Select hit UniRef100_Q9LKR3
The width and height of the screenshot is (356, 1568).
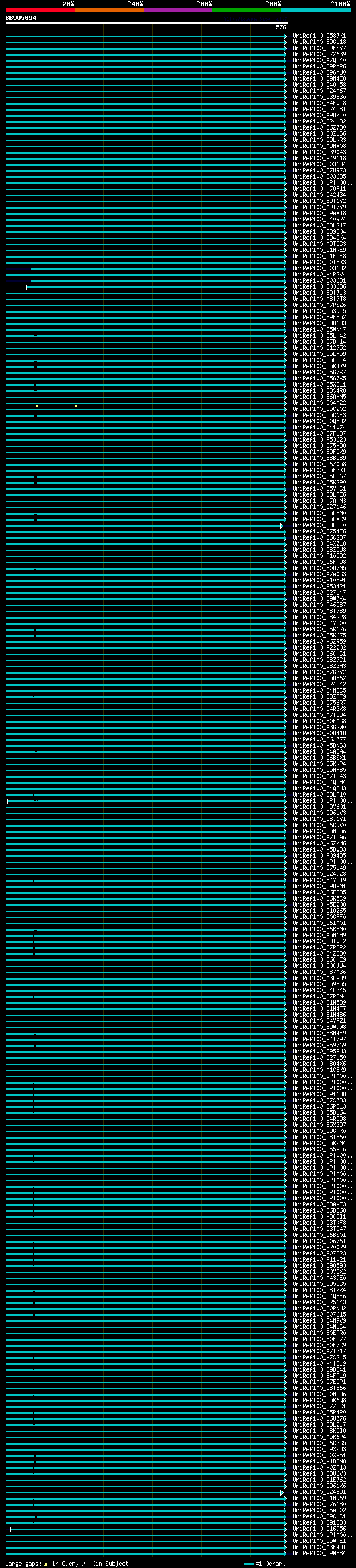(x=319, y=140)
